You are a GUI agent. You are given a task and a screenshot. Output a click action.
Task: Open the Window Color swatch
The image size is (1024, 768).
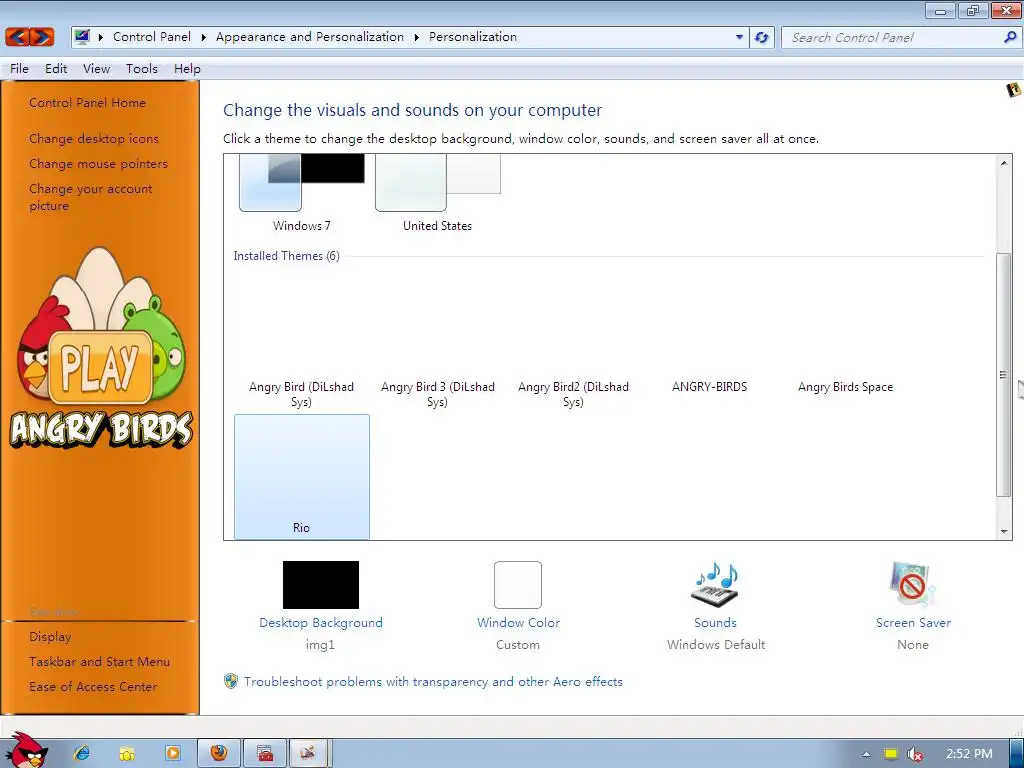tap(518, 584)
